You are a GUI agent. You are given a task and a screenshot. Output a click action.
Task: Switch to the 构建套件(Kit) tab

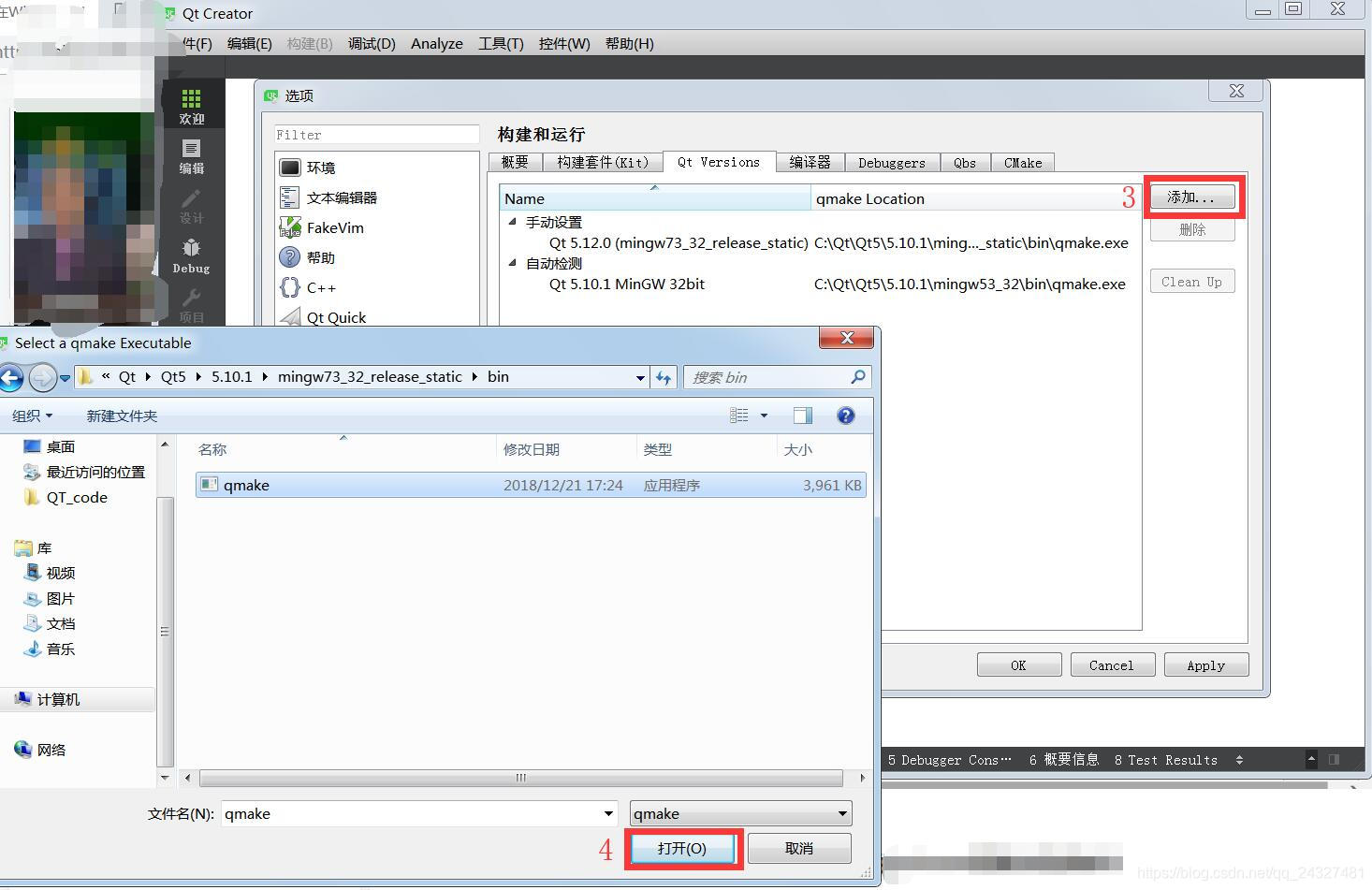[603, 162]
